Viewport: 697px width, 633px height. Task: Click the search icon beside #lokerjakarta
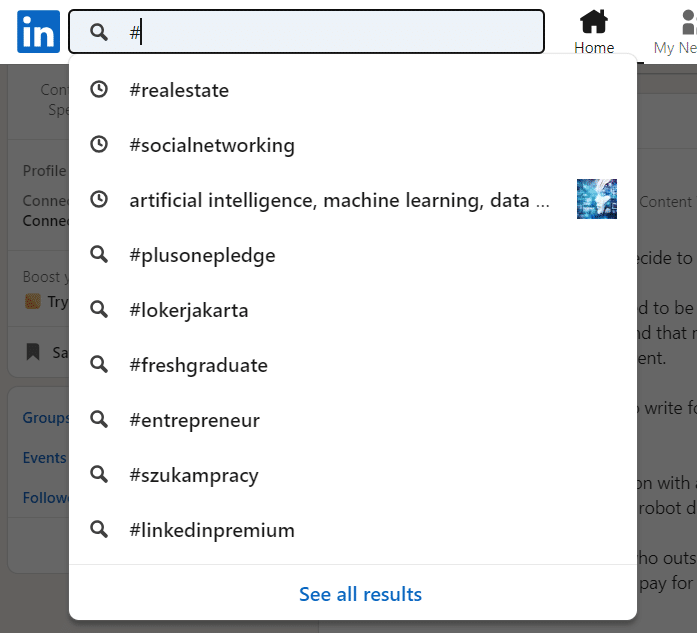pyautogui.click(x=99, y=310)
